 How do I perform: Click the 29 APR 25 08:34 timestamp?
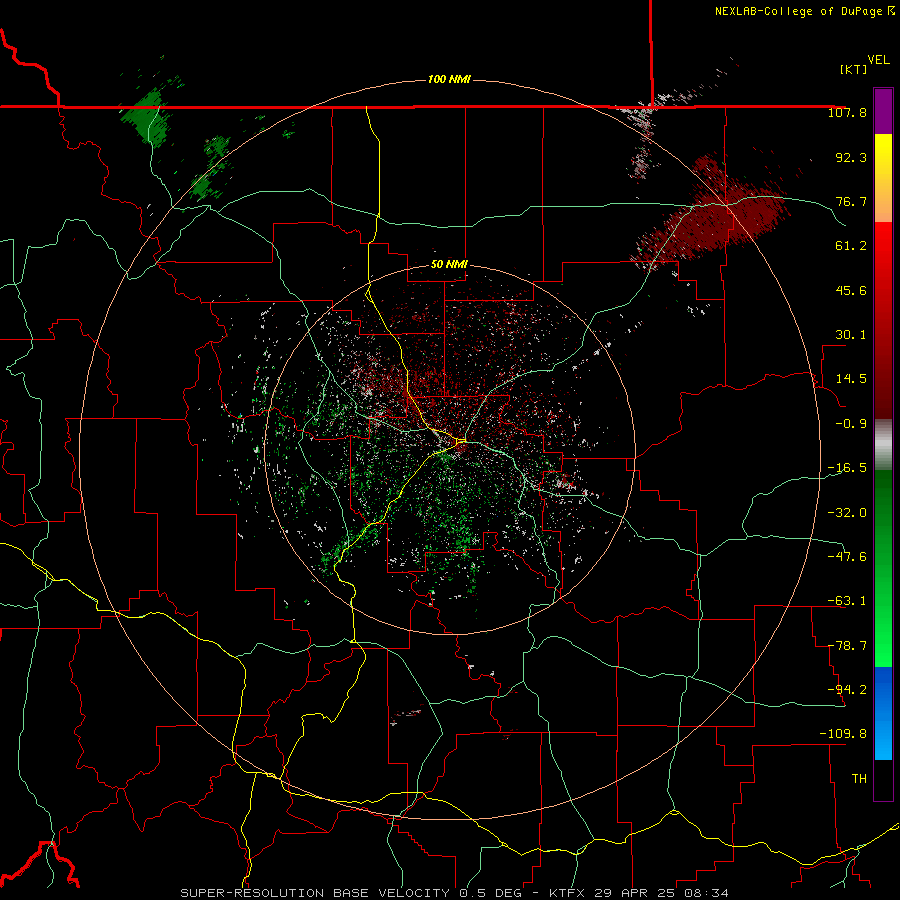[x=661, y=893]
